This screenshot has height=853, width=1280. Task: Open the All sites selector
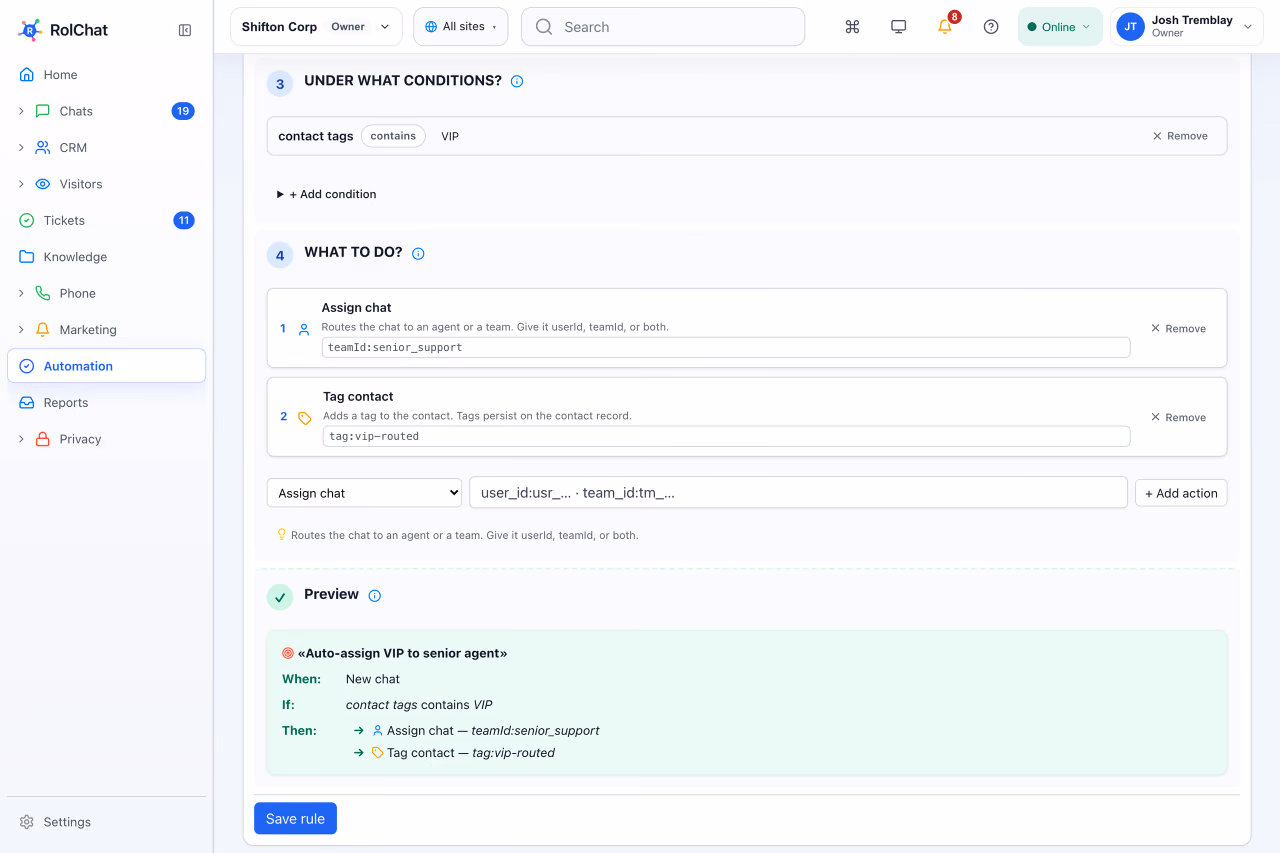tap(461, 27)
